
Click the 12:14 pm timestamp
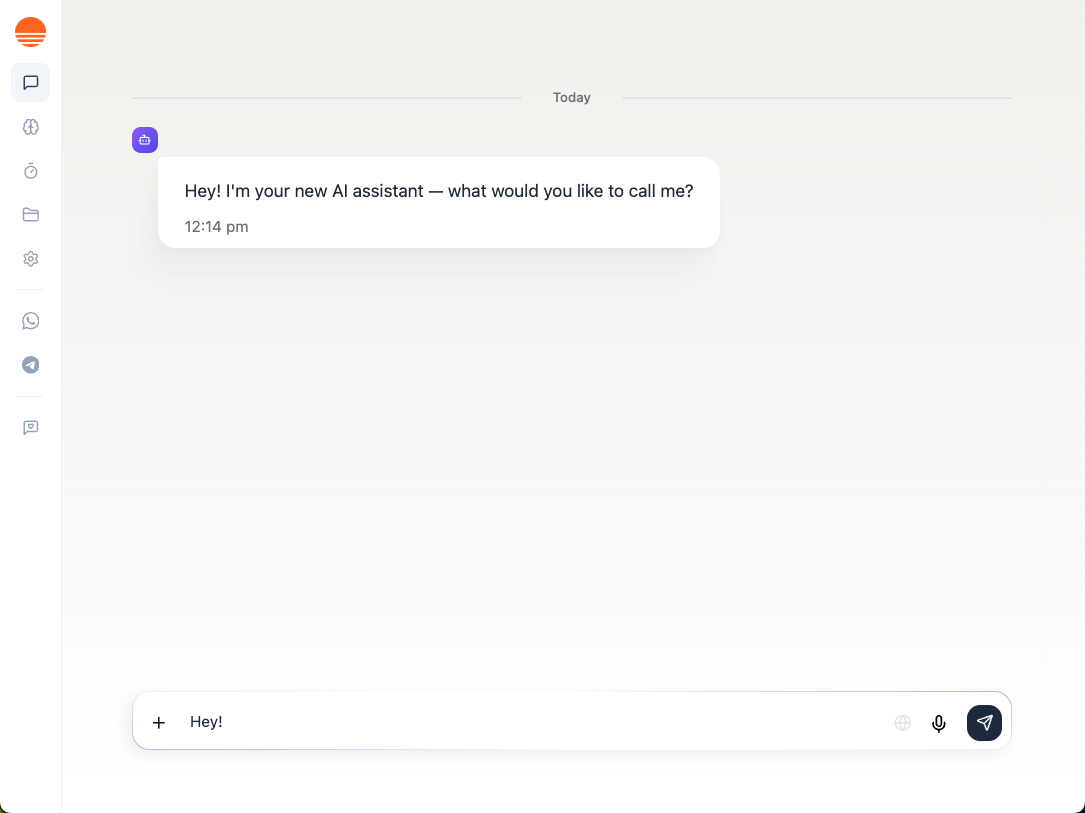click(x=216, y=226)
